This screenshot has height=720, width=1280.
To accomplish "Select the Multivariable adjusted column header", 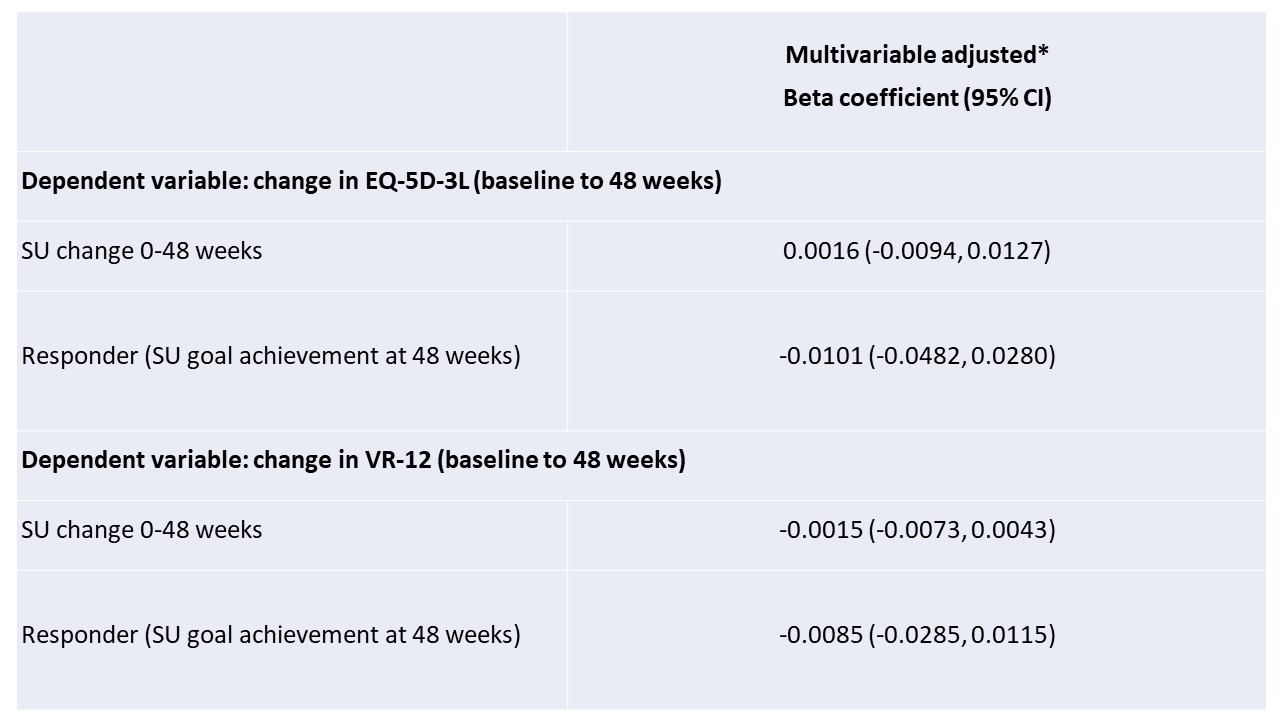I will 917,55.
